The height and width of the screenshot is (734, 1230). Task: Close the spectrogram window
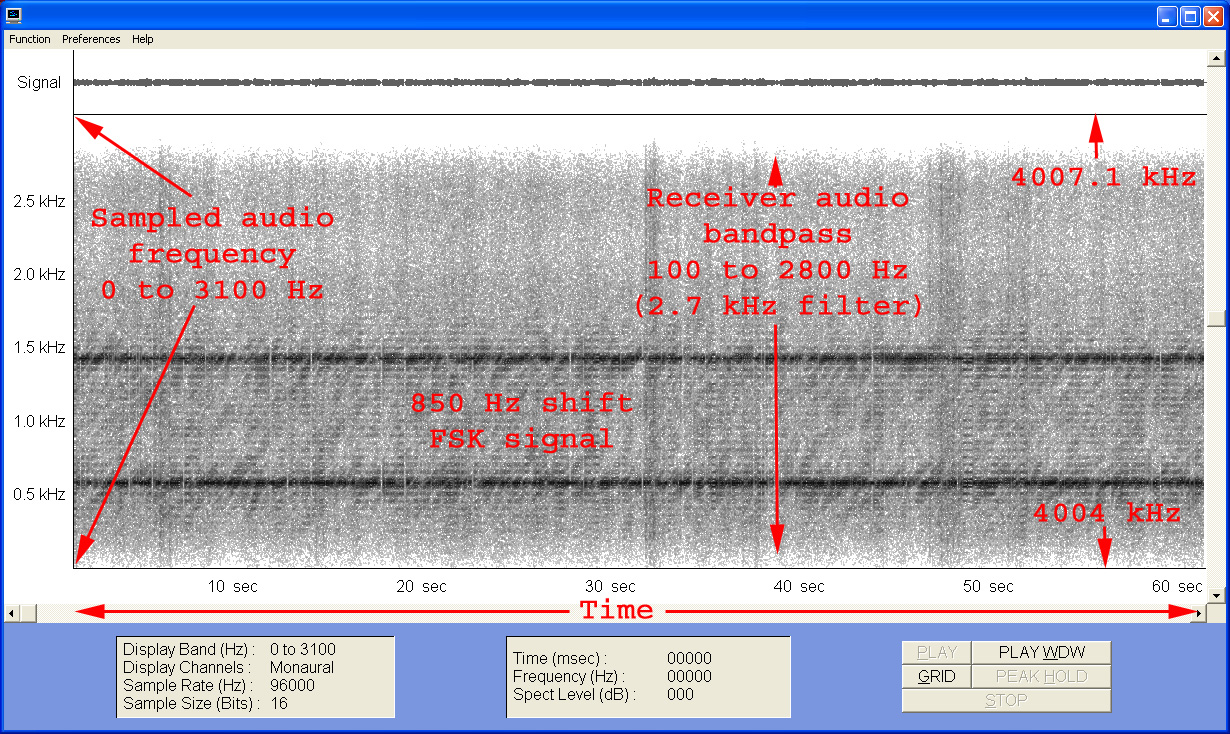click(x=1214, y=16)
